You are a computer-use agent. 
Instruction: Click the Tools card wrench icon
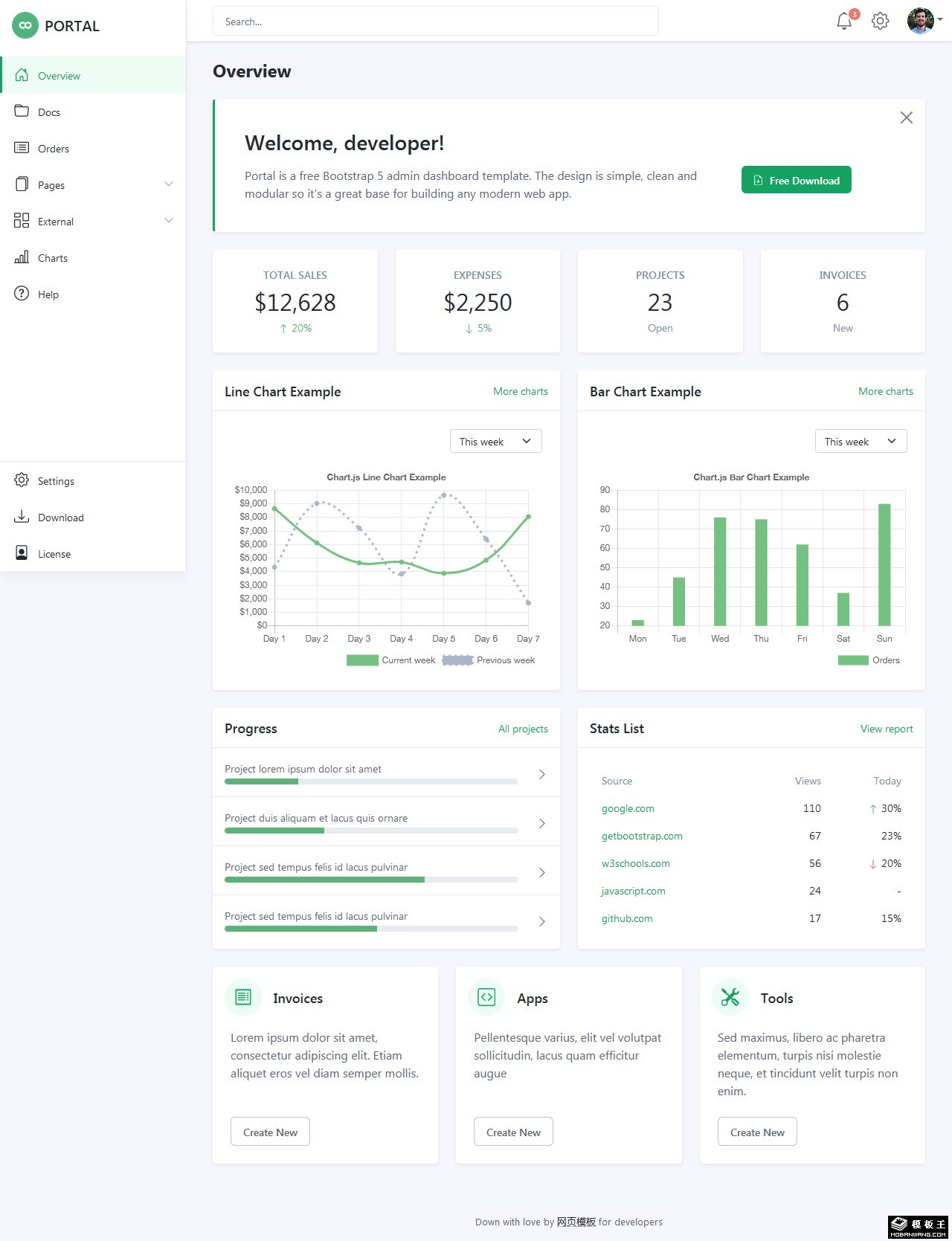click(x=730, y=997)
